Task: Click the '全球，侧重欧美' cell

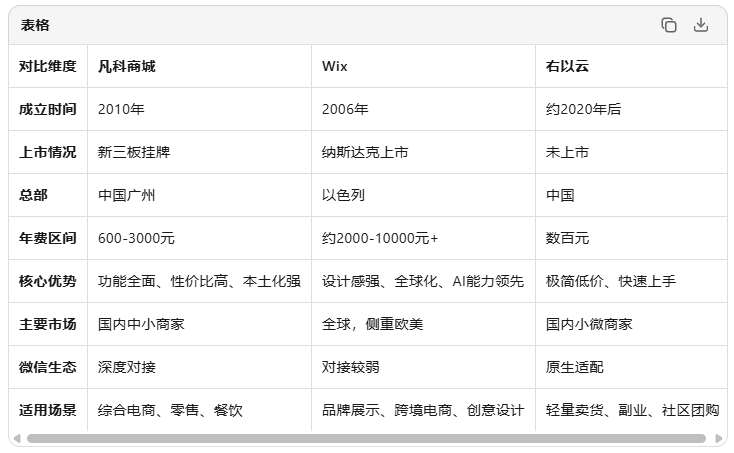Action: [x=423, y=324]
